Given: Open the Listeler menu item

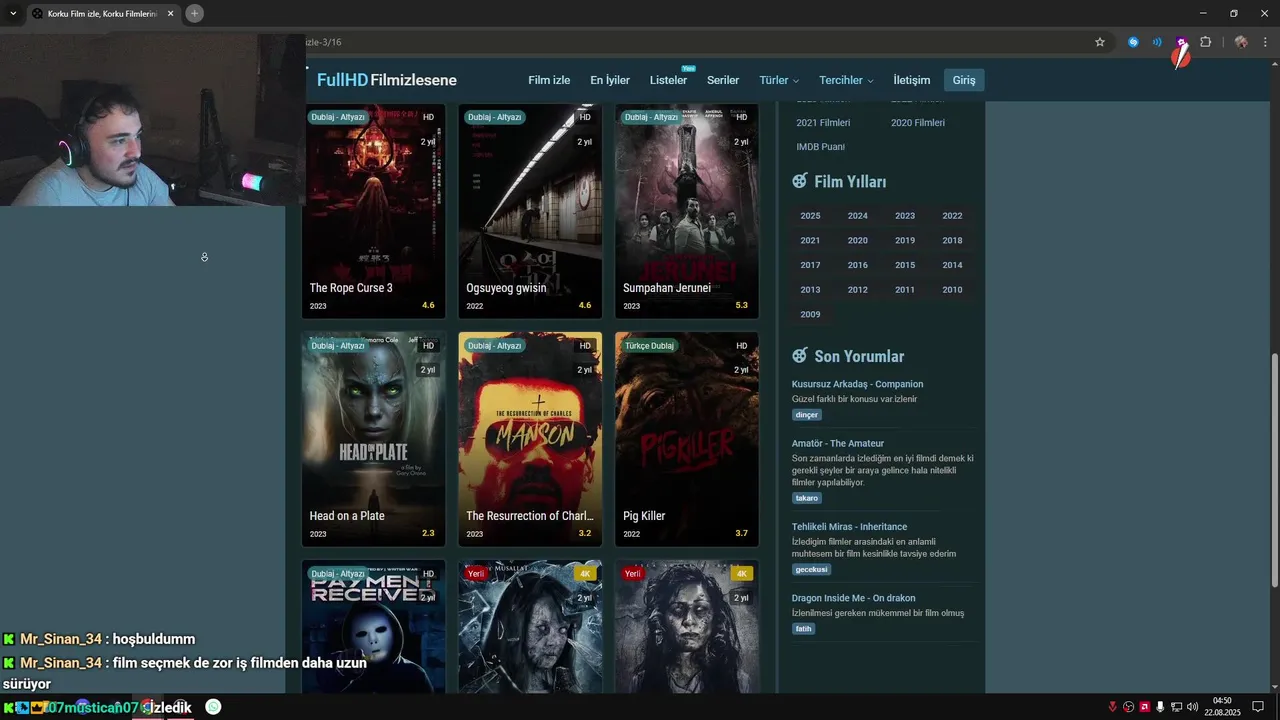Looking at the screenshot, I should click(x=668, y=80).
